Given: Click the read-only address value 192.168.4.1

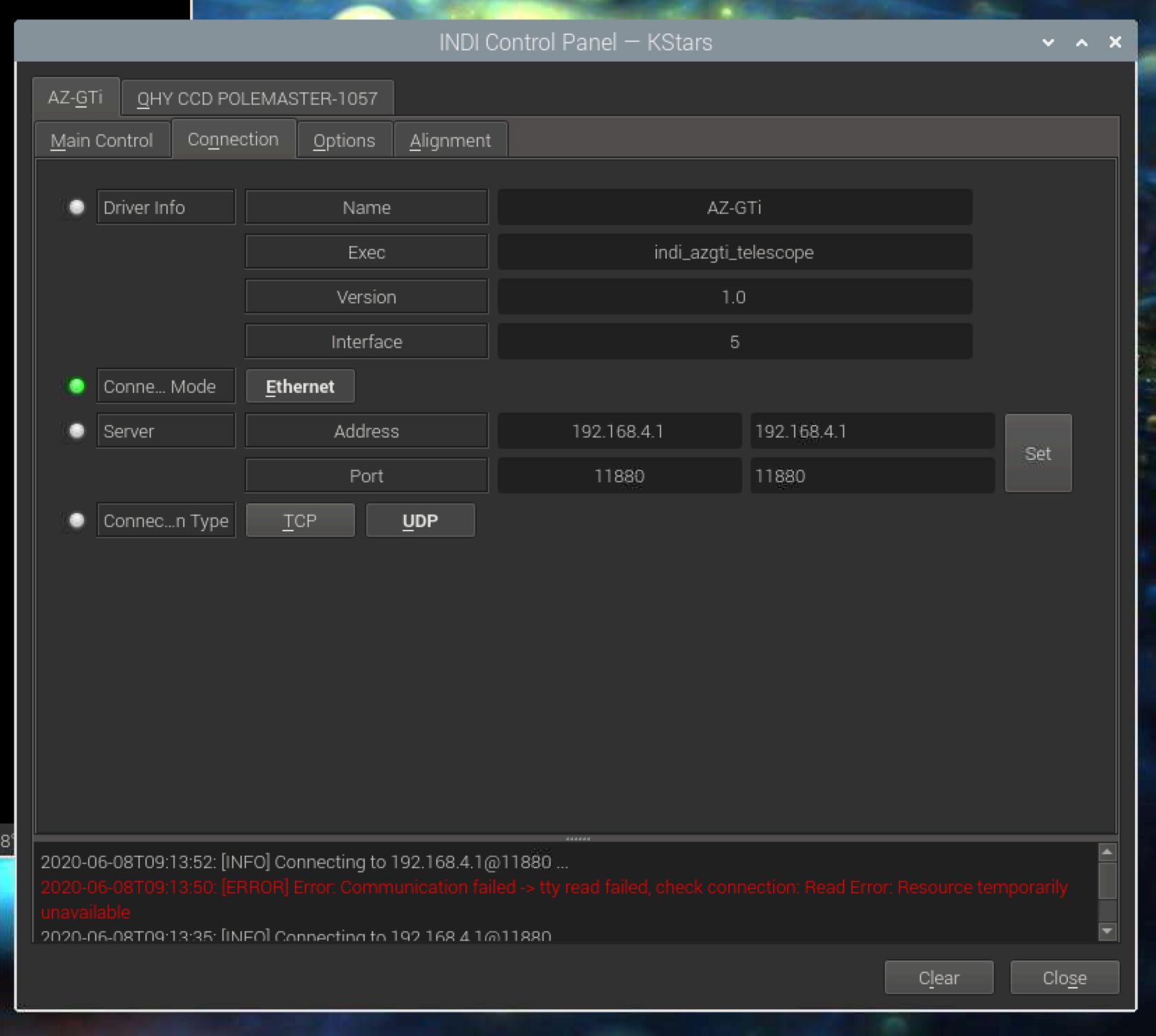Looking at the screenshot, I should click(619, 431).
